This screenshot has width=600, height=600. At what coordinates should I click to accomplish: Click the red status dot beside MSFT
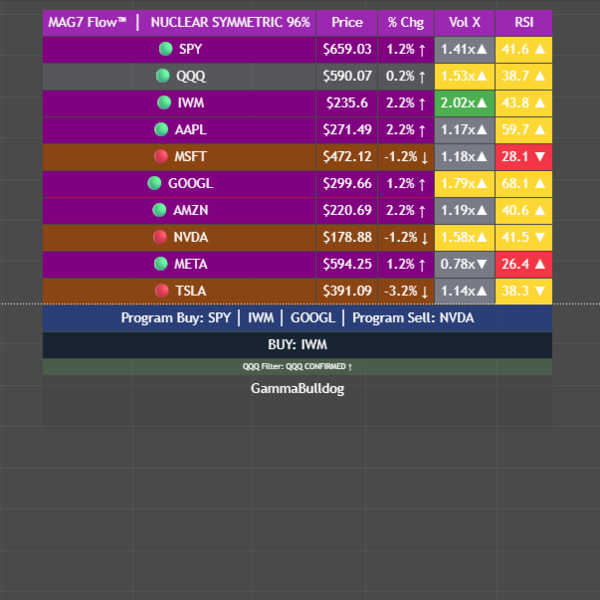161,156
